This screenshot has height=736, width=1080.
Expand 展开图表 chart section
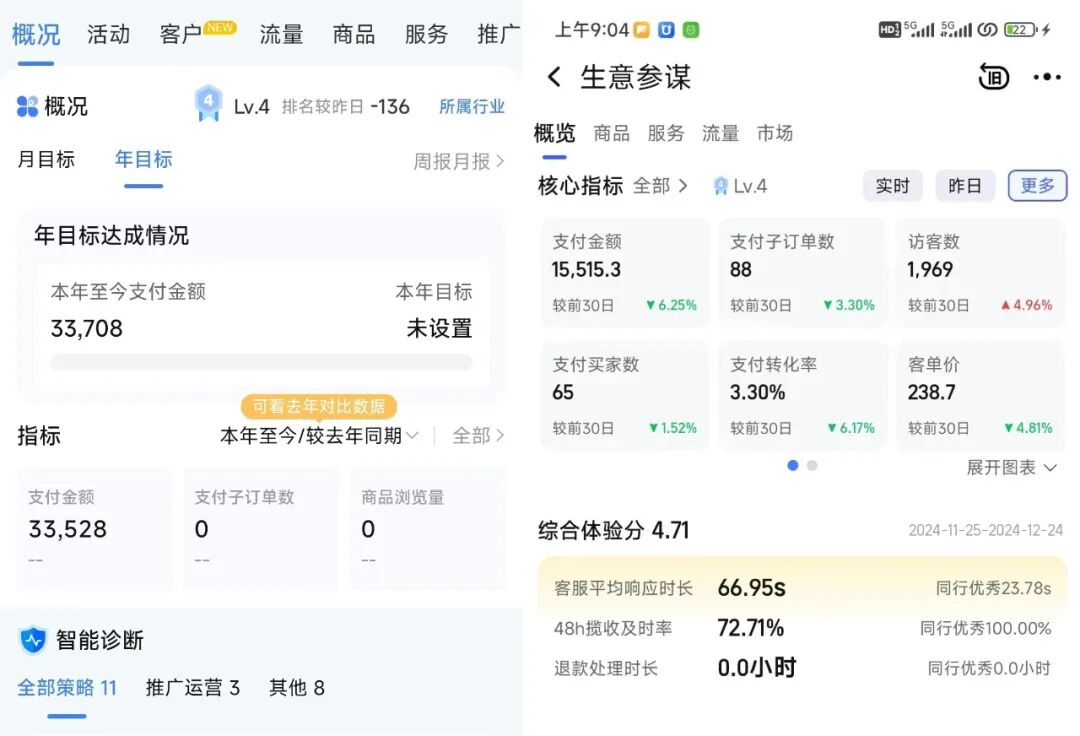(x=1011, y=467)
